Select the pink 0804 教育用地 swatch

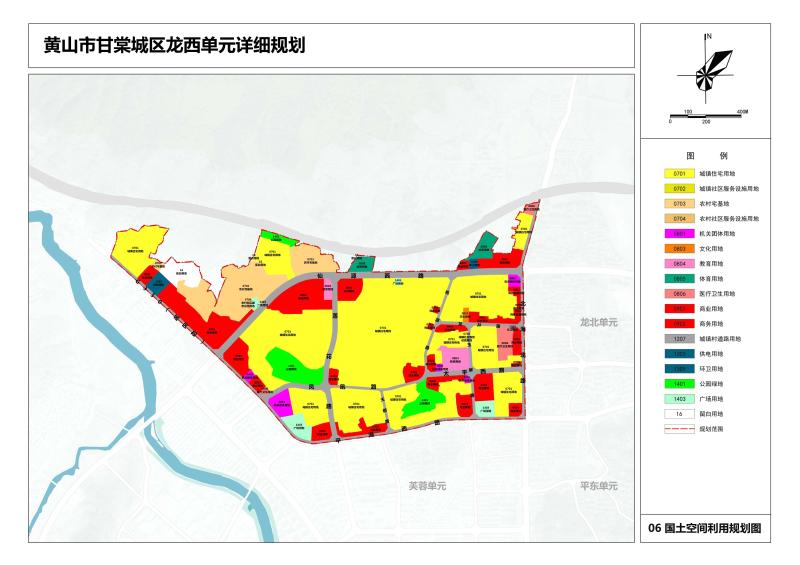pos(679,263)
